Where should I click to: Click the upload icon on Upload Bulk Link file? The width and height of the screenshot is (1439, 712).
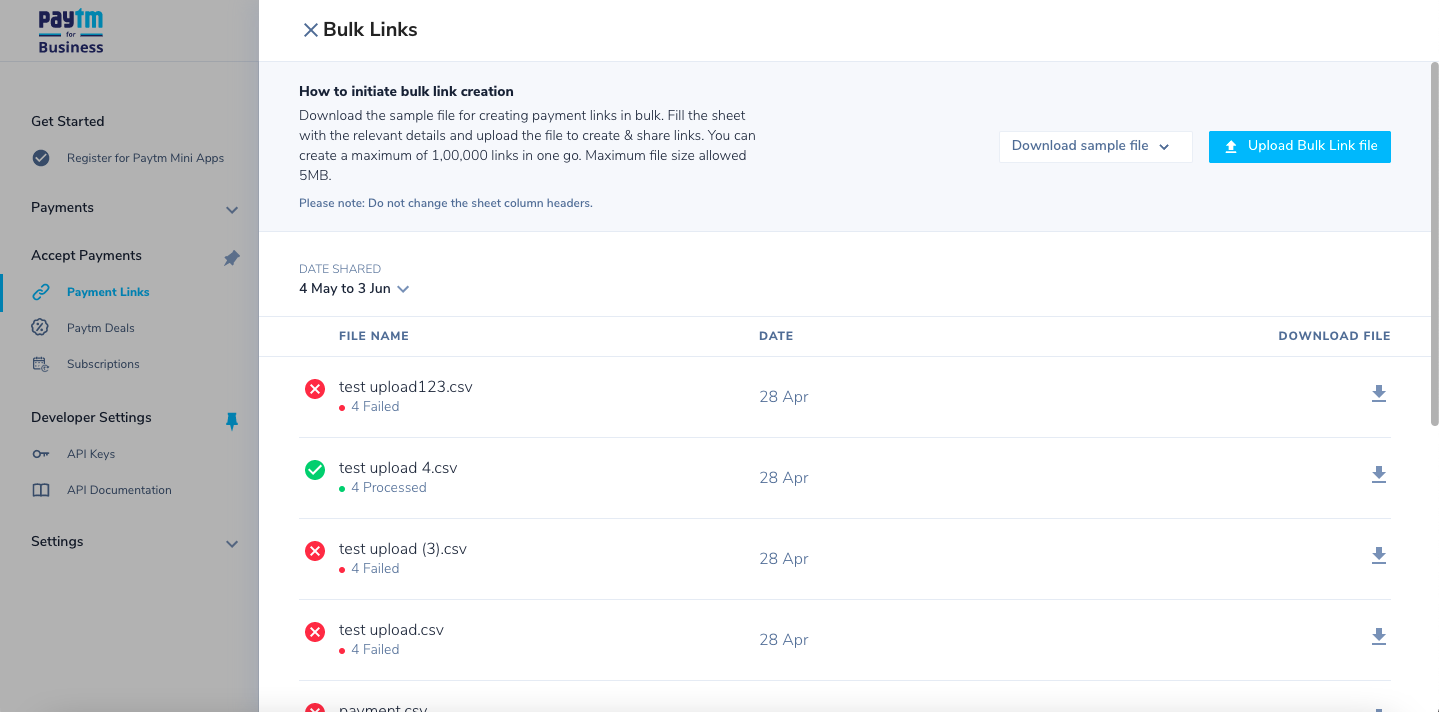pos(1230,146)
